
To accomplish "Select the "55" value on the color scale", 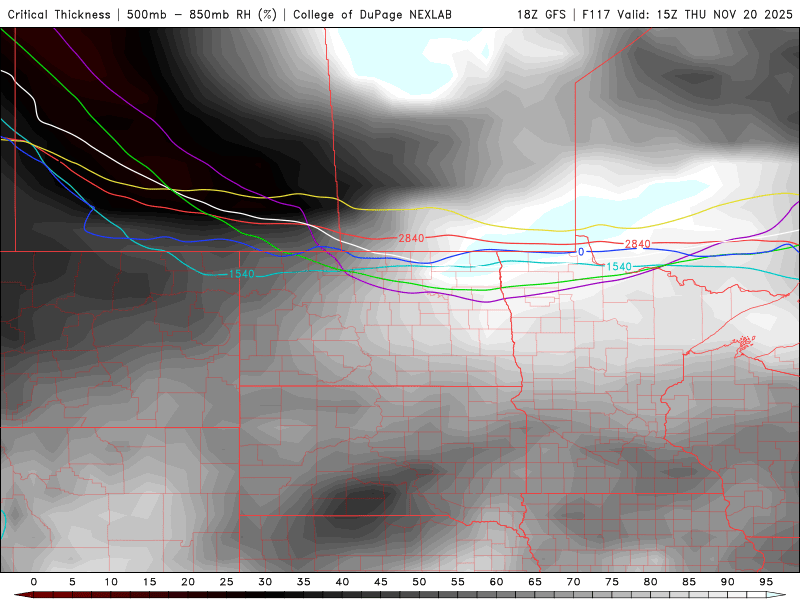I will click(458, 582).
